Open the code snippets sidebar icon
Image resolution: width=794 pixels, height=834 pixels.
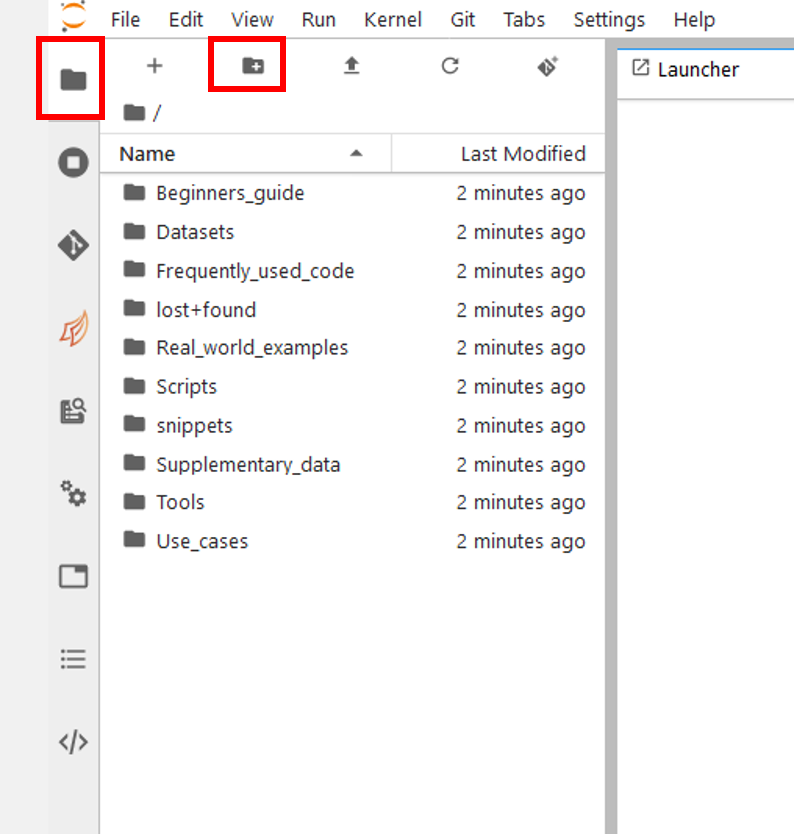coord(73,742)
